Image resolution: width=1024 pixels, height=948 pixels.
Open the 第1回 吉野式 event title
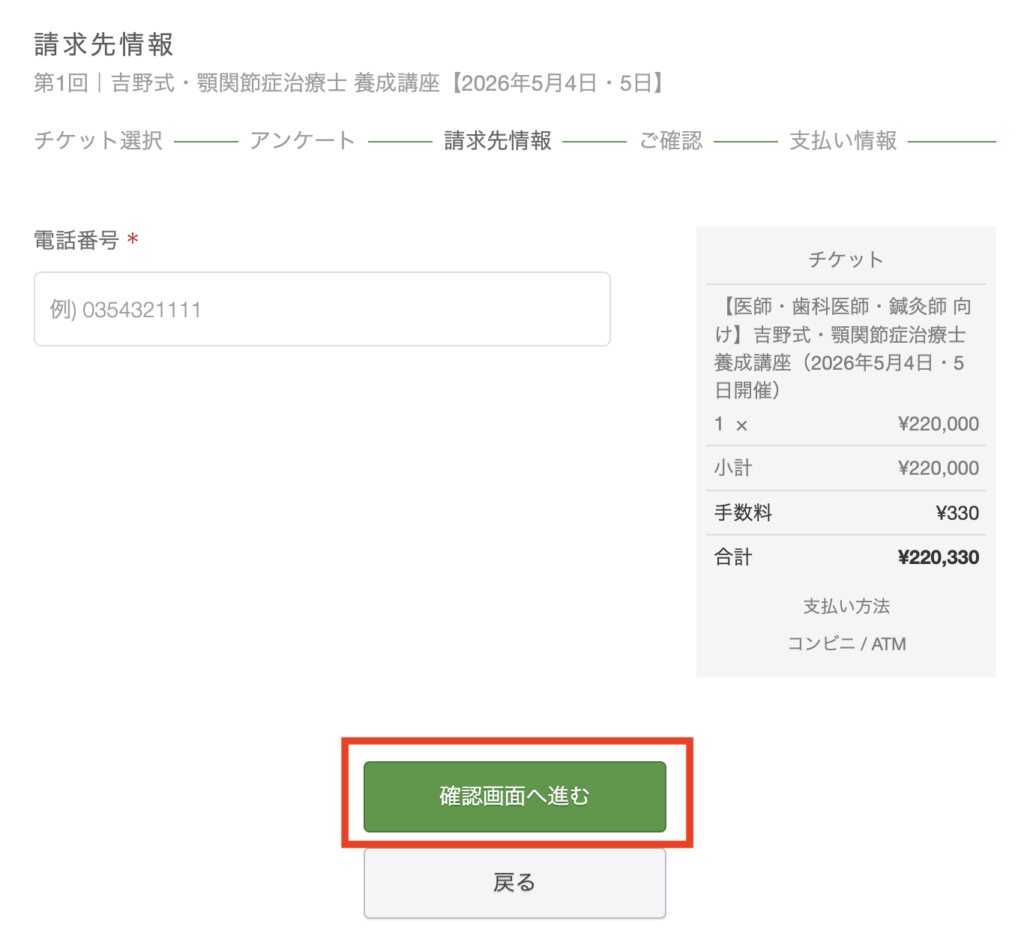point(349,83)
